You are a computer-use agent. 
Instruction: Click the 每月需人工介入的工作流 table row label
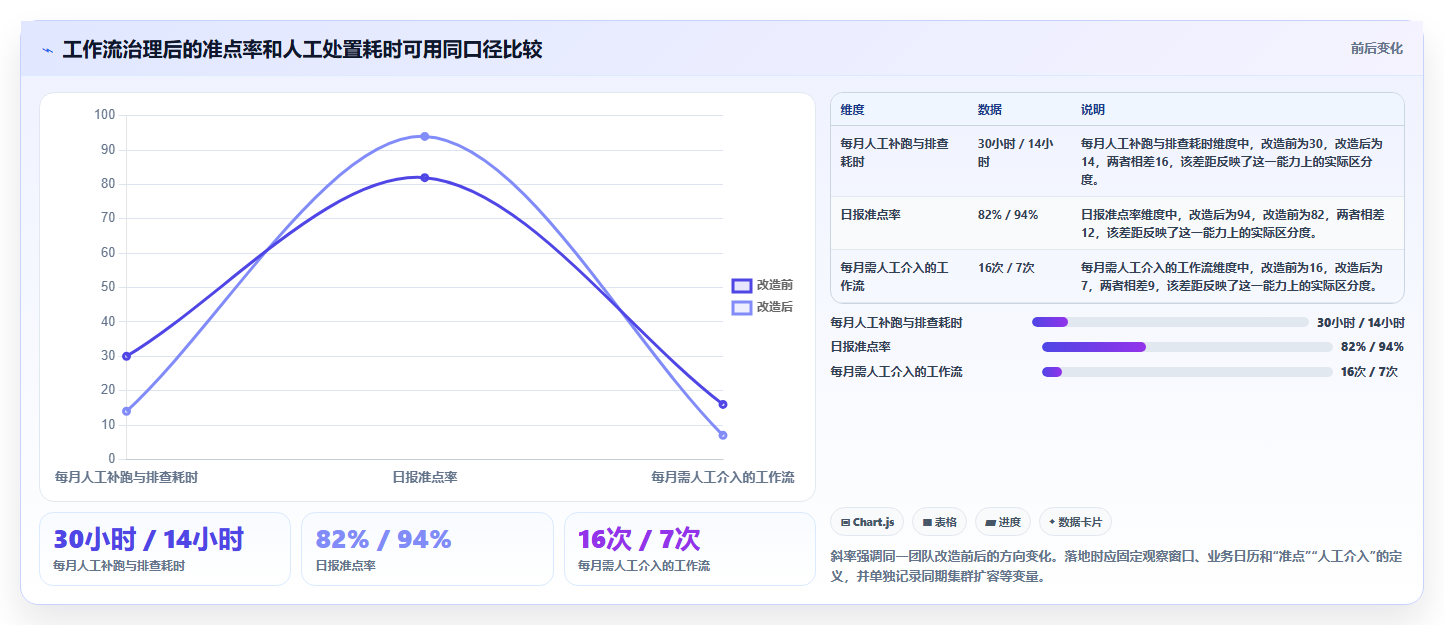pos(894,276)
